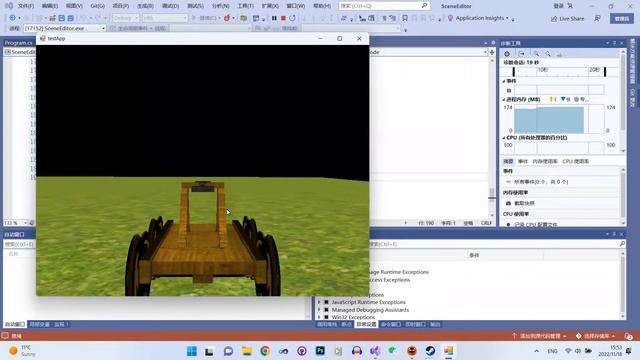
Task: Click the Live Share icon
Action: (554, 19)
